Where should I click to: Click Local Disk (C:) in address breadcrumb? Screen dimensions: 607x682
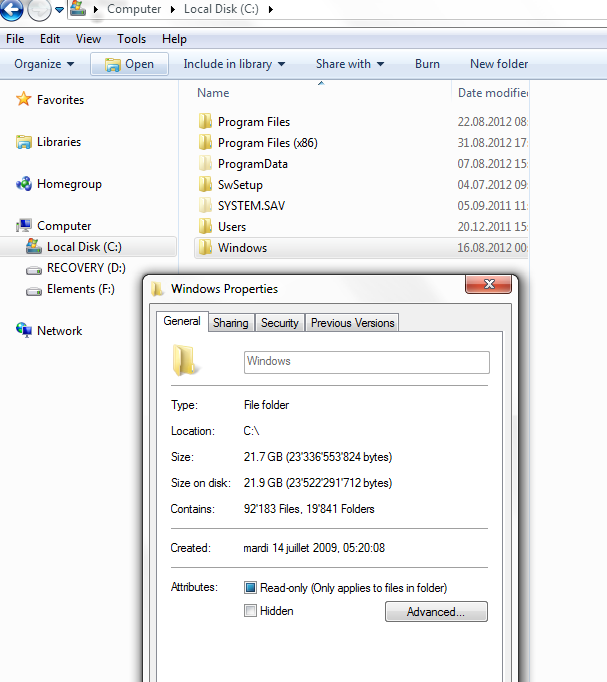pos(221,9)
